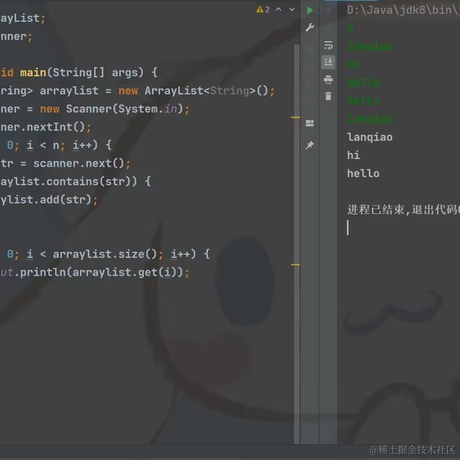Image resolution: width=460 pixels, height=460 pixels.
Task: Click the green input '5' in console
Action: pos(350,28)
